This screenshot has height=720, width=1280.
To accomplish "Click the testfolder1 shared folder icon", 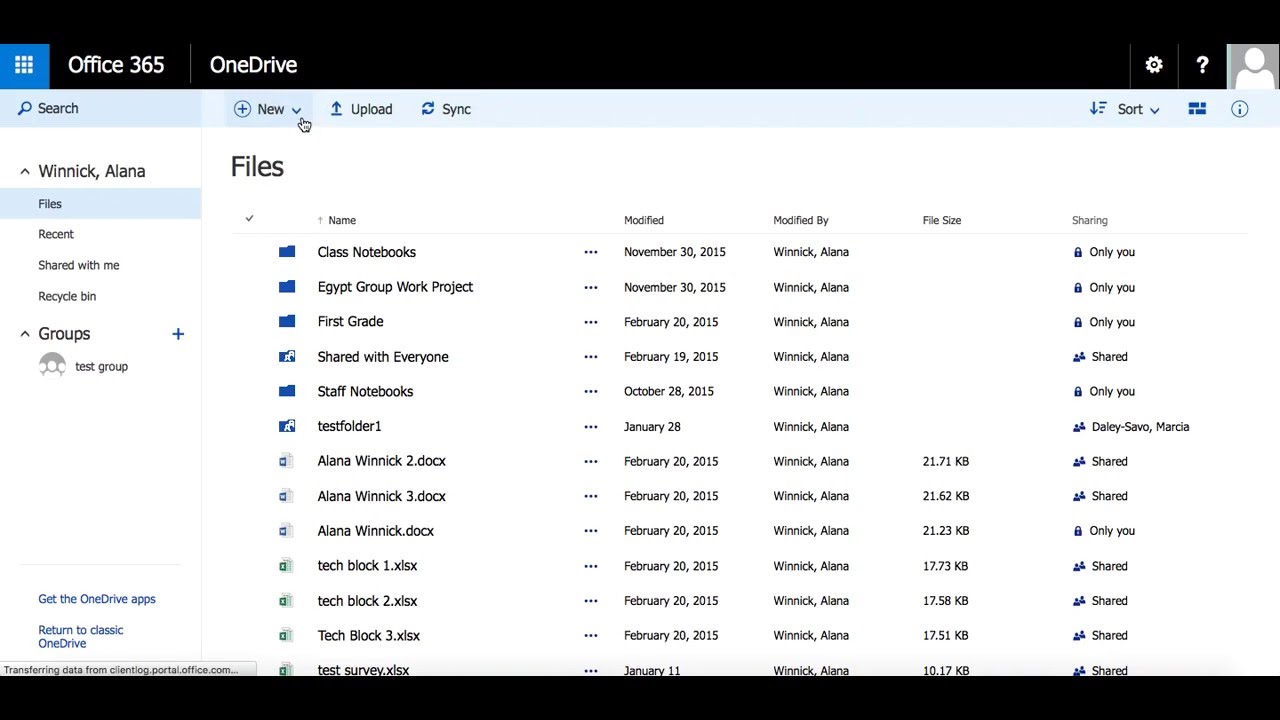I will coord(287,426).
